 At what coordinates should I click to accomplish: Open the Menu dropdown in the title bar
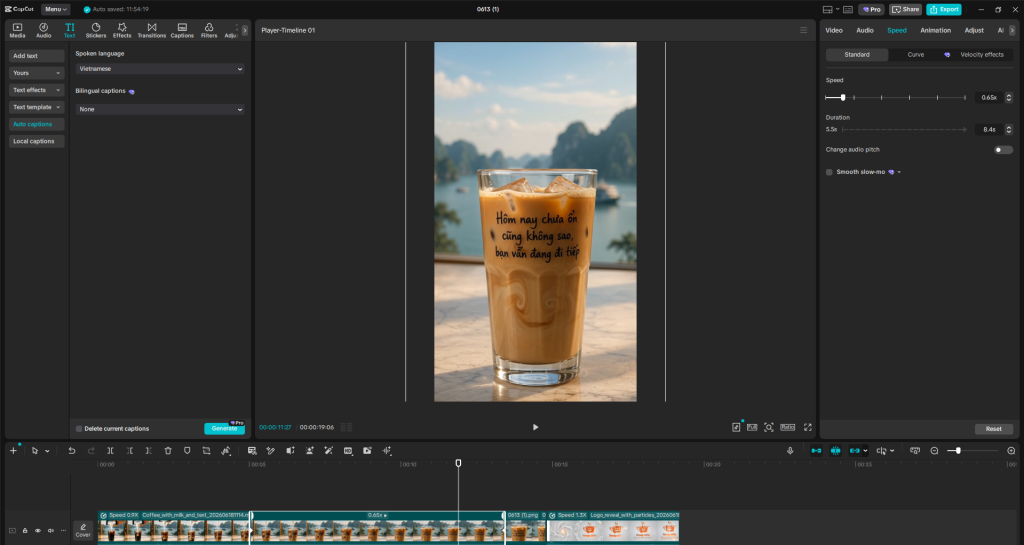click(x=56, y=9)
